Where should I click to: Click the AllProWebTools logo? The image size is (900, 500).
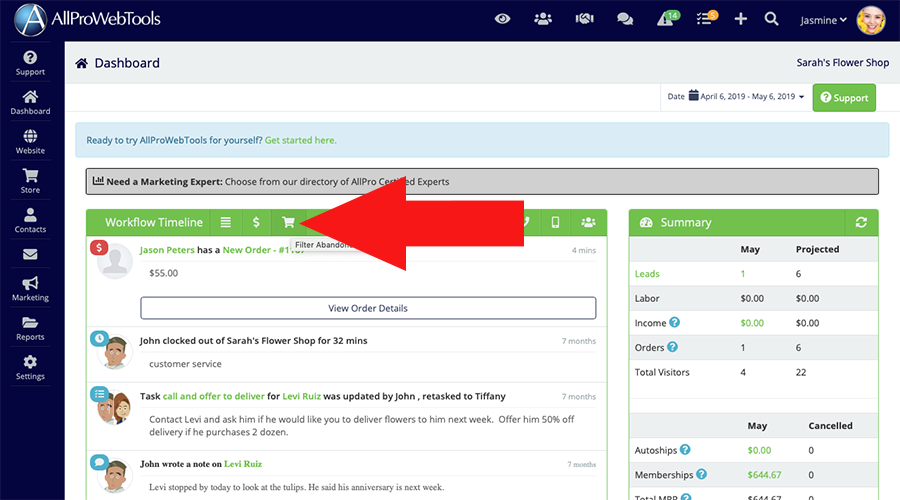click(88, 20)
